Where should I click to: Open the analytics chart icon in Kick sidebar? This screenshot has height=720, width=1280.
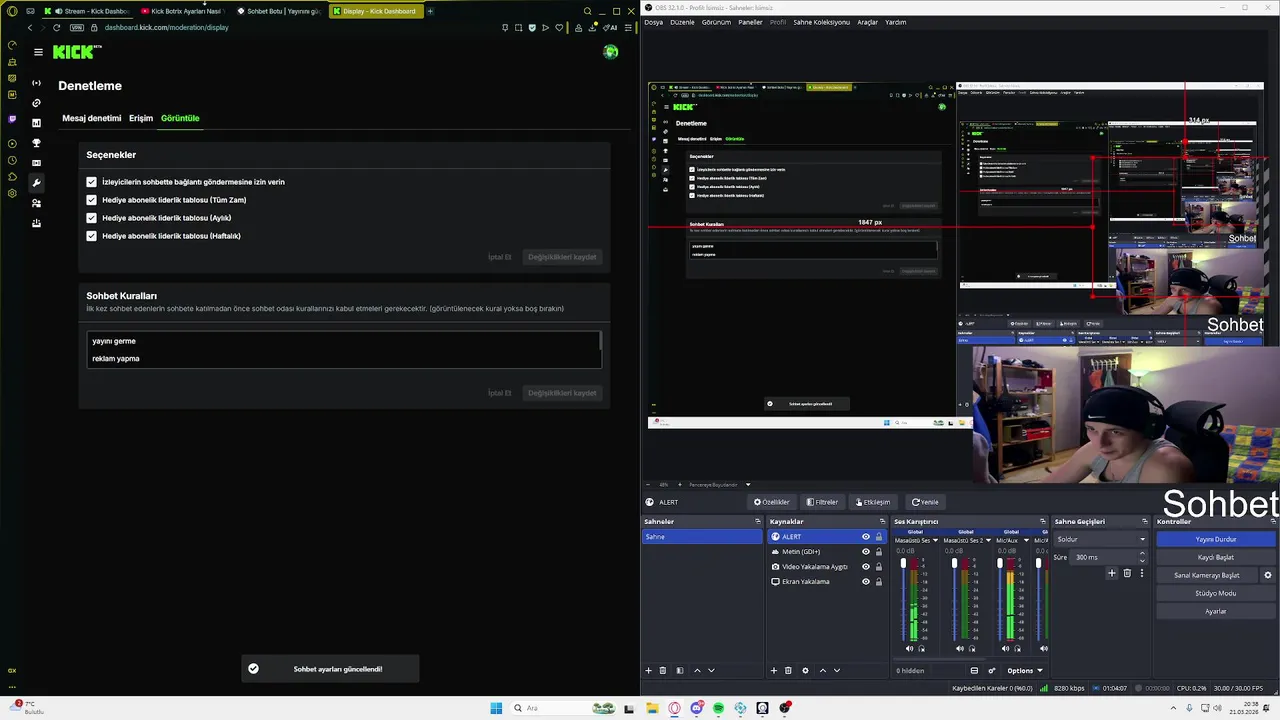pyautogui.click(x=37, y=123)
